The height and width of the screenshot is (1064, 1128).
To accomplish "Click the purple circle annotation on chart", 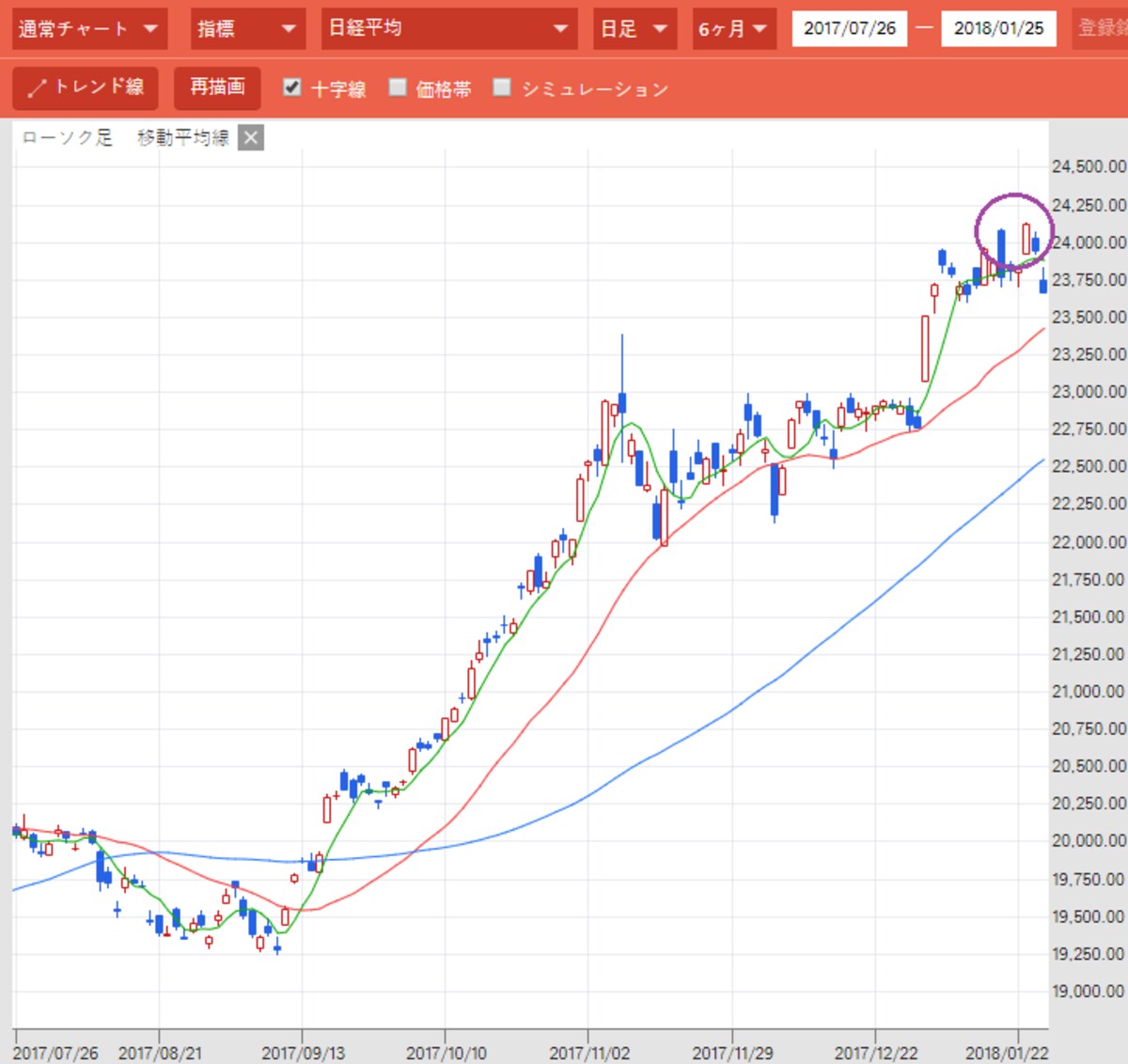I will tap(1013, 231).
